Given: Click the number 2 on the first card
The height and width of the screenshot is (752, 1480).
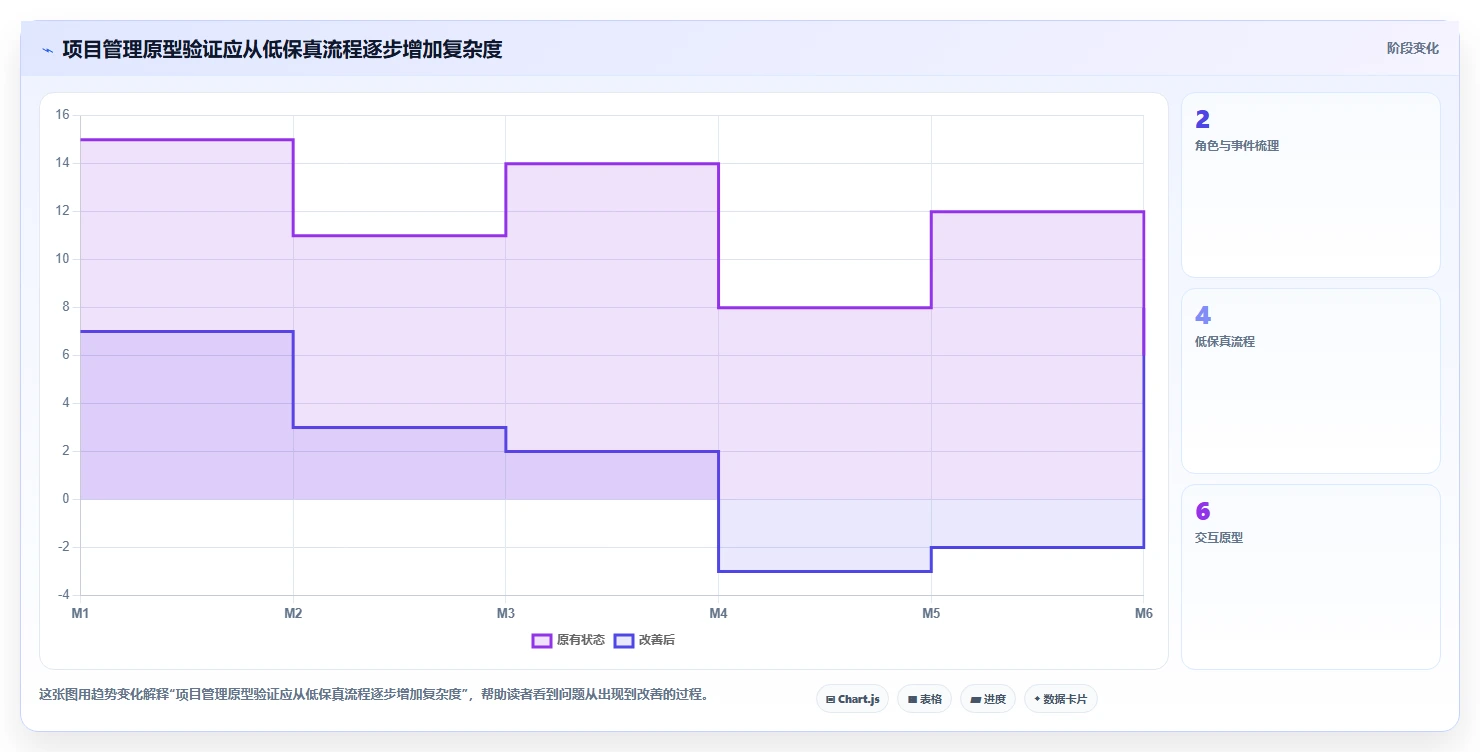Looking at the screenshot, I should pos(1202,120).
